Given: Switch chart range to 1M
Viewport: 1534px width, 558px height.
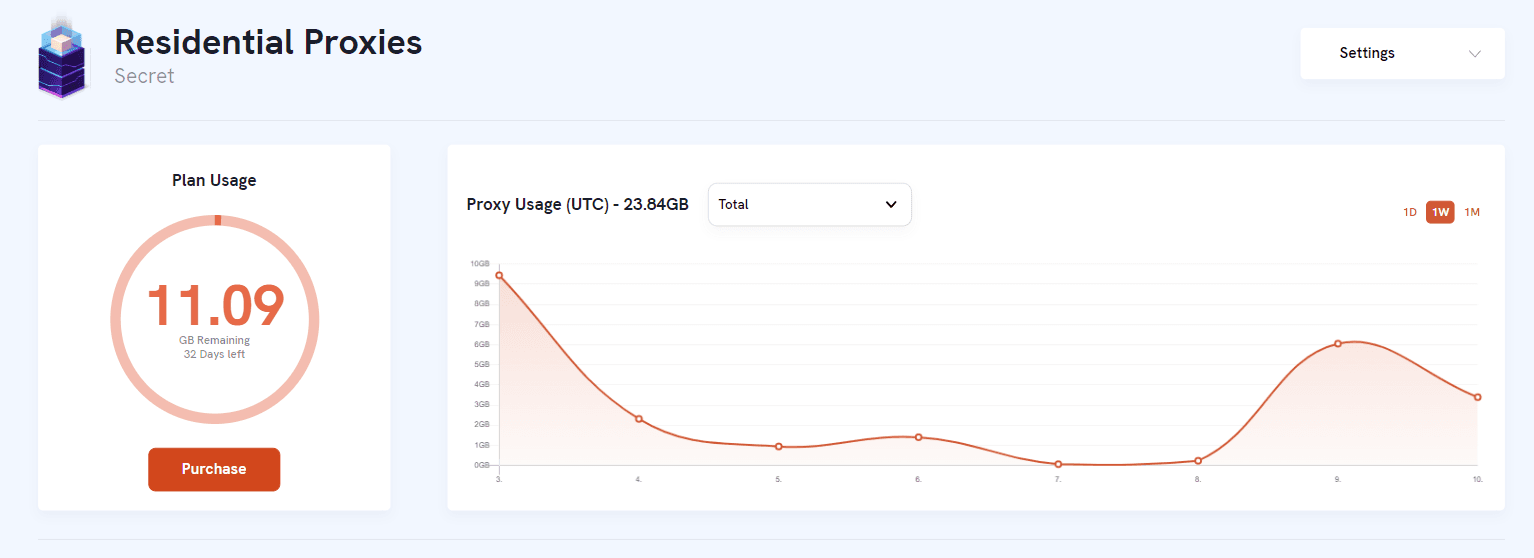Looking at the screenshot, I should pos(1472,212).
